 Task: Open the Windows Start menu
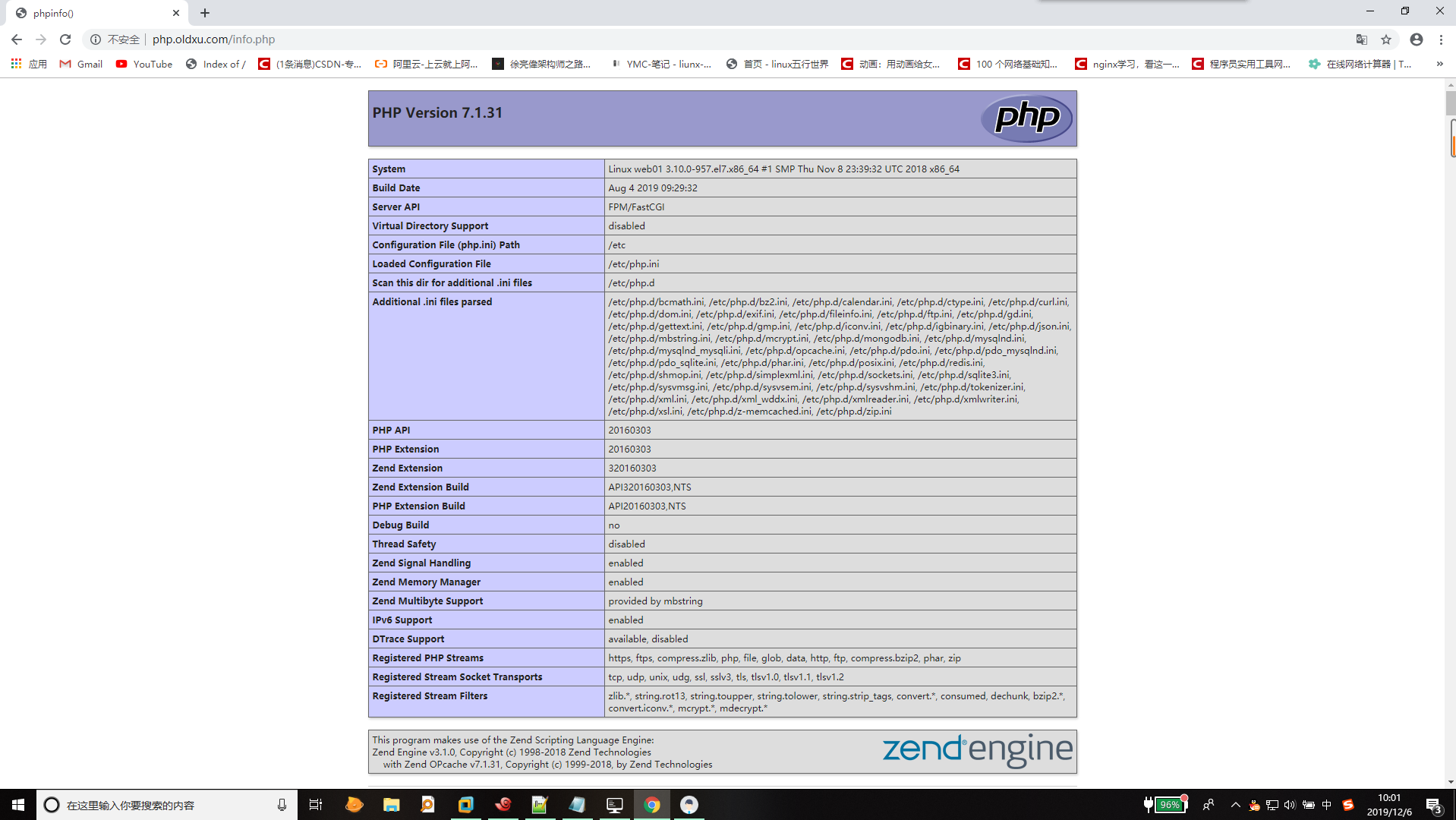[x=18, y=805]
